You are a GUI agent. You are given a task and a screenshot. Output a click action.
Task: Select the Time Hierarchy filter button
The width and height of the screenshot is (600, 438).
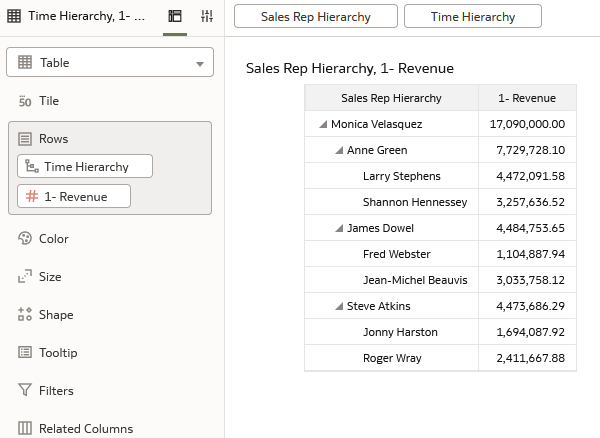click(473, 17)
